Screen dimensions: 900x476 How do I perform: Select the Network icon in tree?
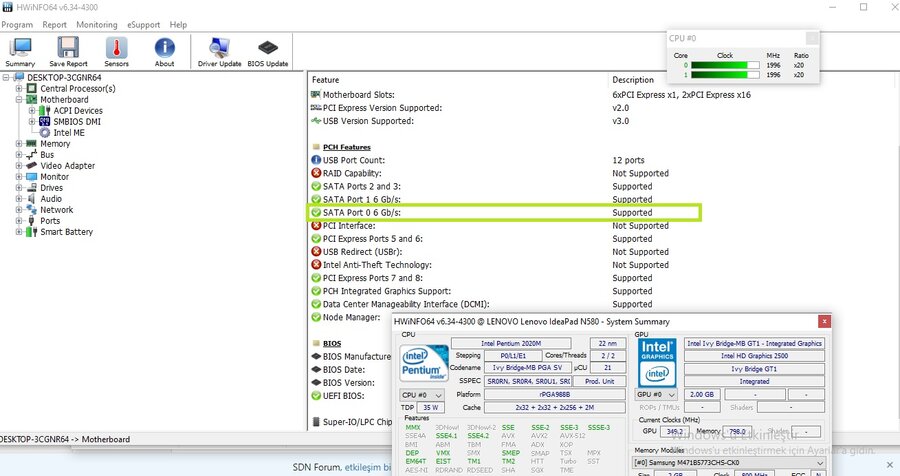(x=32, y=210)
